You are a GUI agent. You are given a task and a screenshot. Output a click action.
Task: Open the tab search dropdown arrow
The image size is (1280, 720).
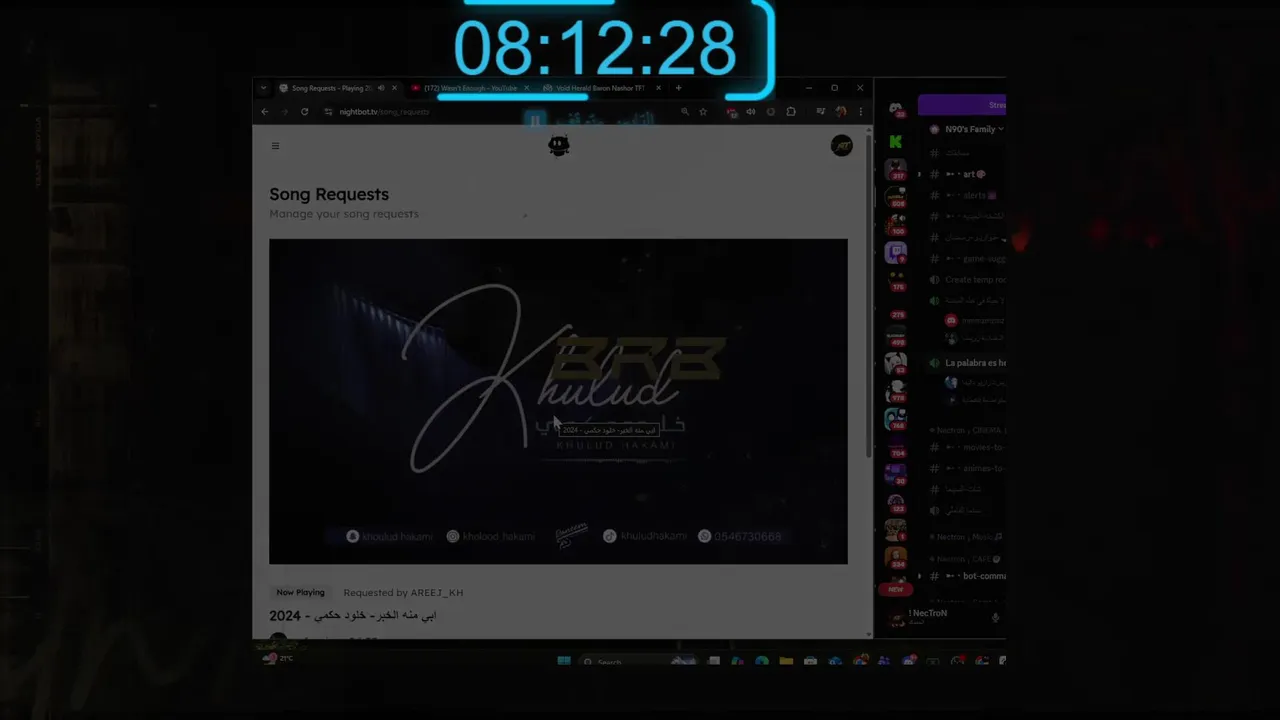pos(263,88)
